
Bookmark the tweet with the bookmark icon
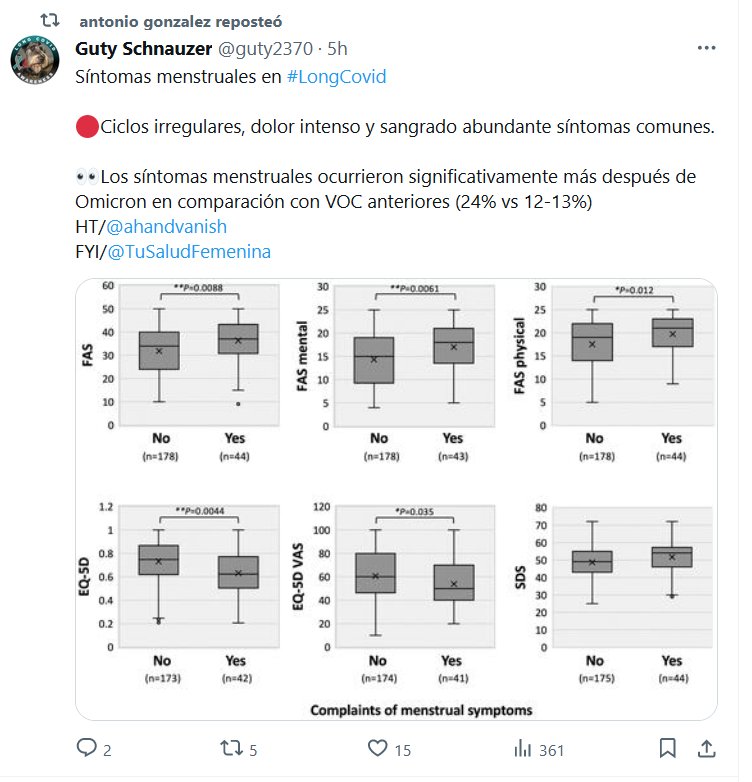coord(668,747)
